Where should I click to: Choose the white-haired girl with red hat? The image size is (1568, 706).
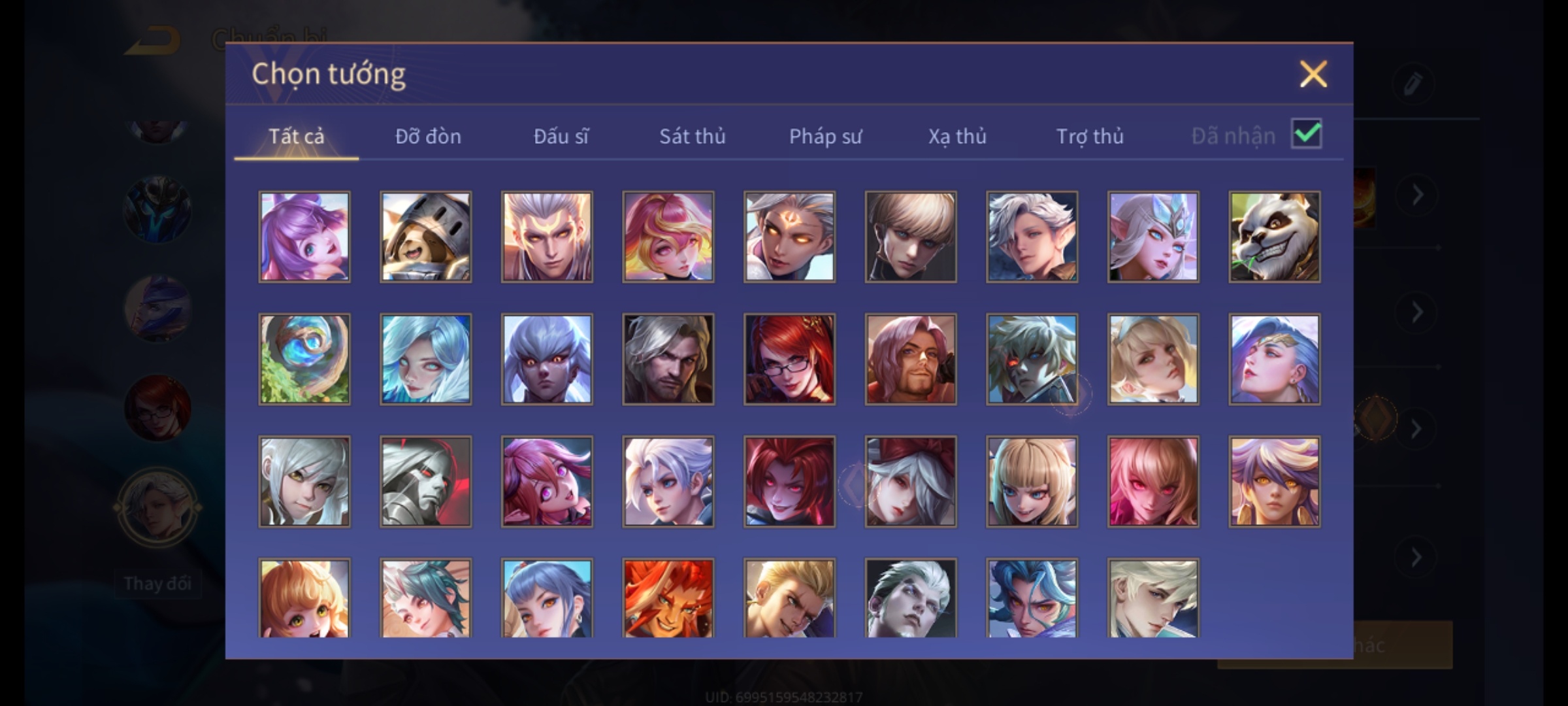911,481
